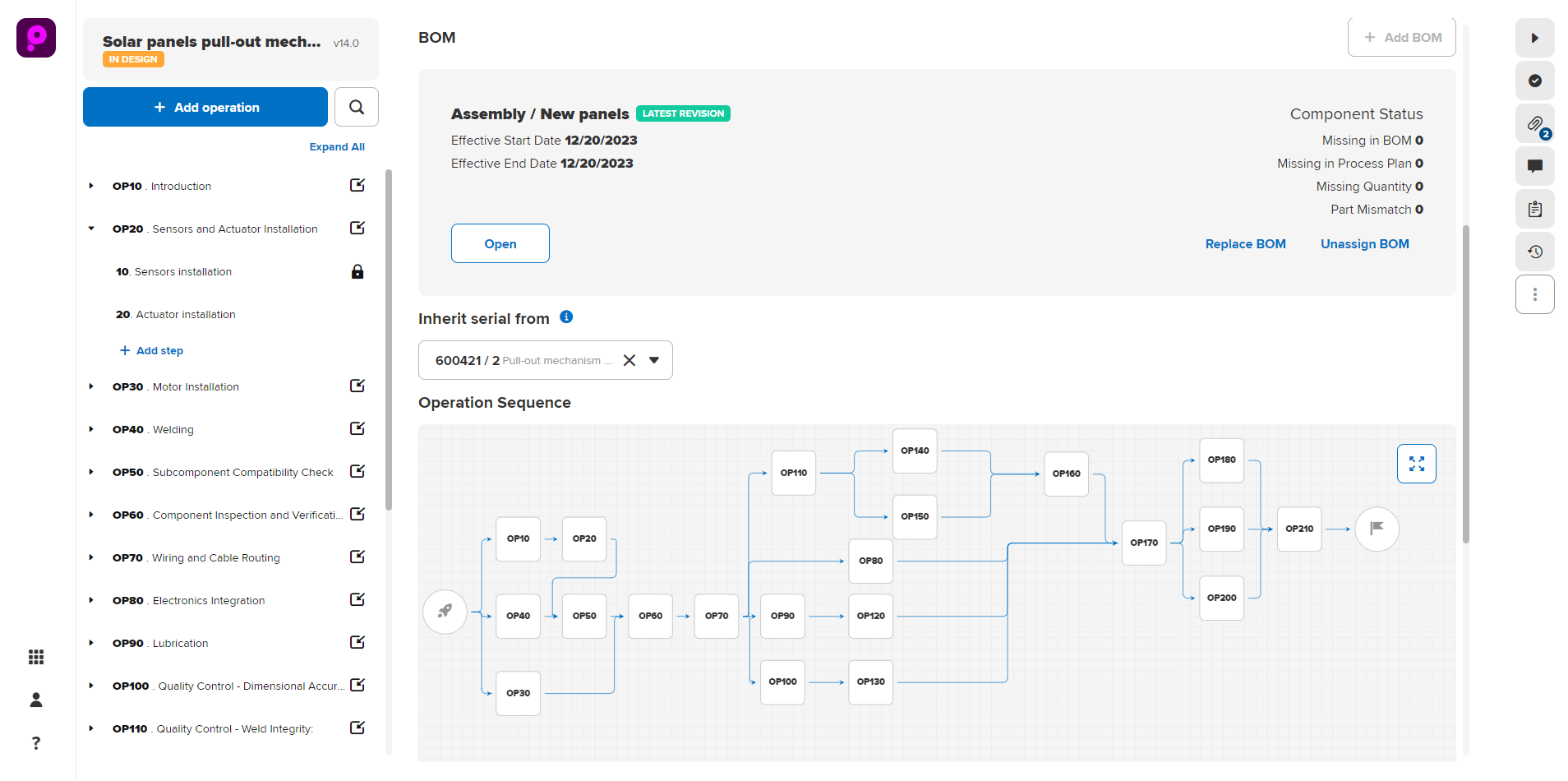Open the Inherit serial from dropdown arrow

point(654,360)
